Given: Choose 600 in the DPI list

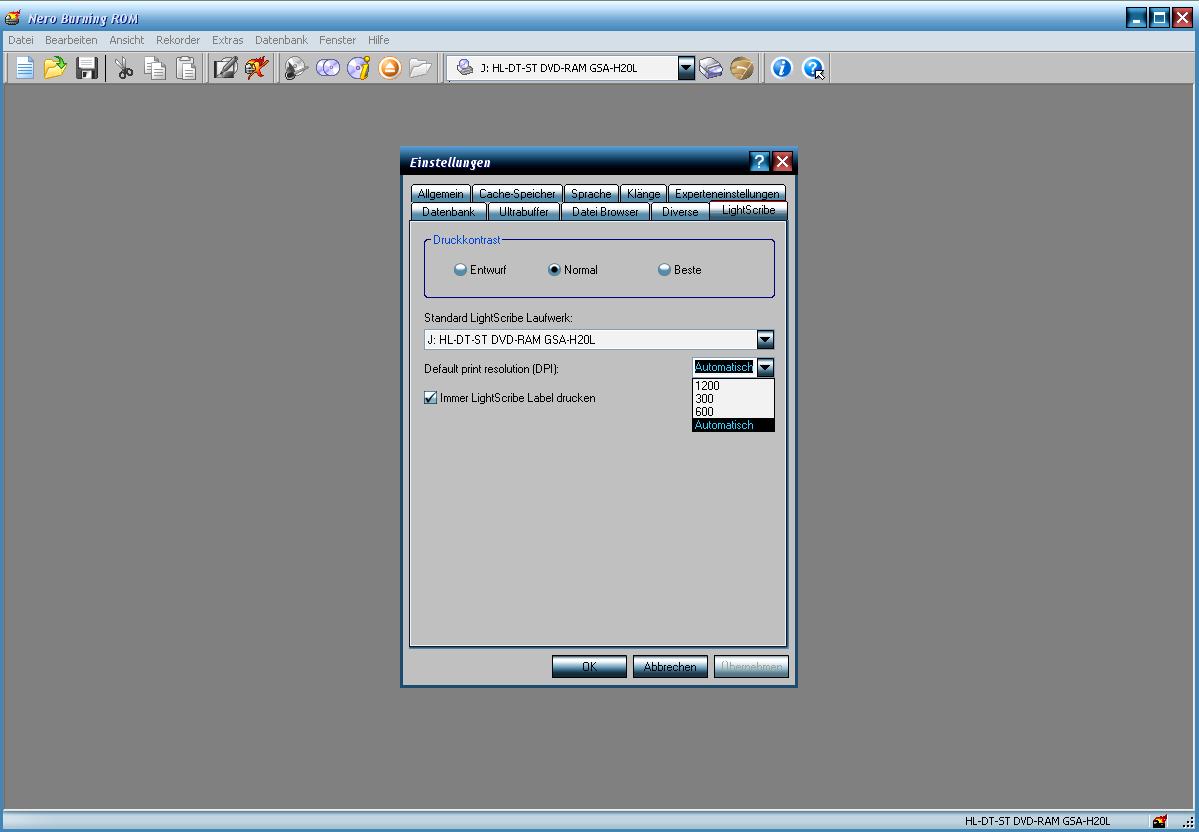Looking at the screenshot, I should (x=733, y=411).
